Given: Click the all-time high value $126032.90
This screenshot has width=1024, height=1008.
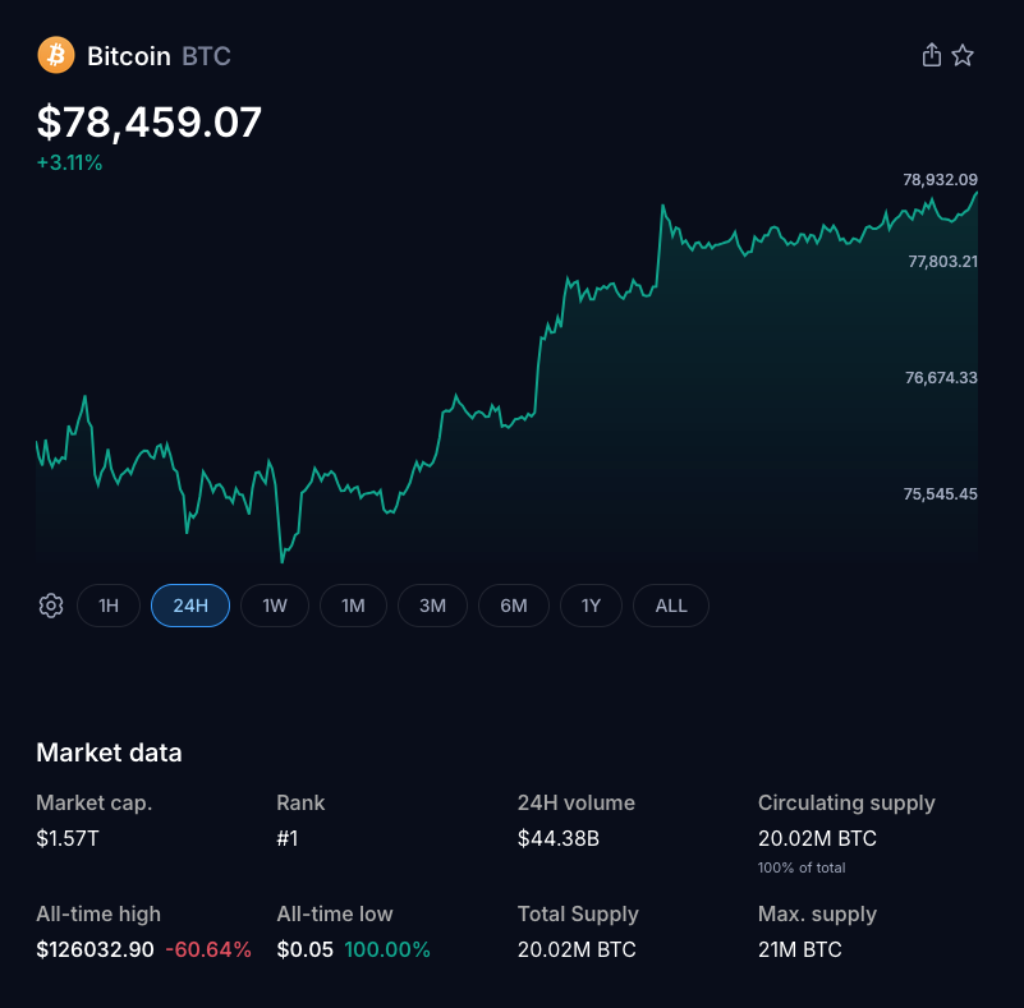Looking at the screenshot, I should (x=95, y=950).
